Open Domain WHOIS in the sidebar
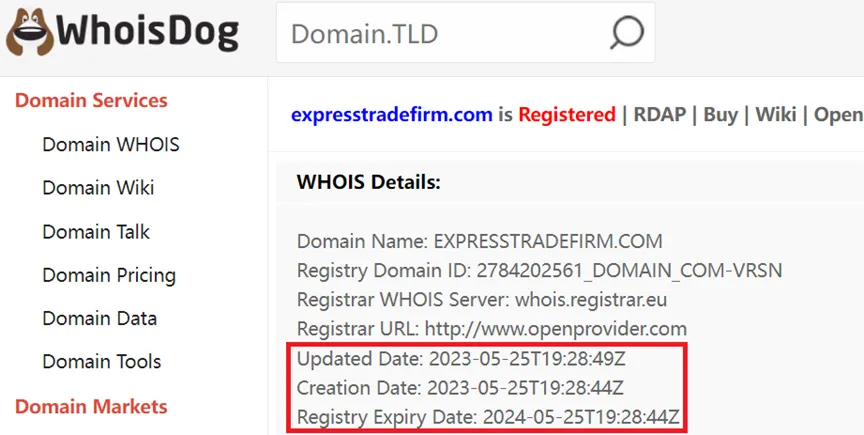Screen dimensions: 864x435 (111, 144)
